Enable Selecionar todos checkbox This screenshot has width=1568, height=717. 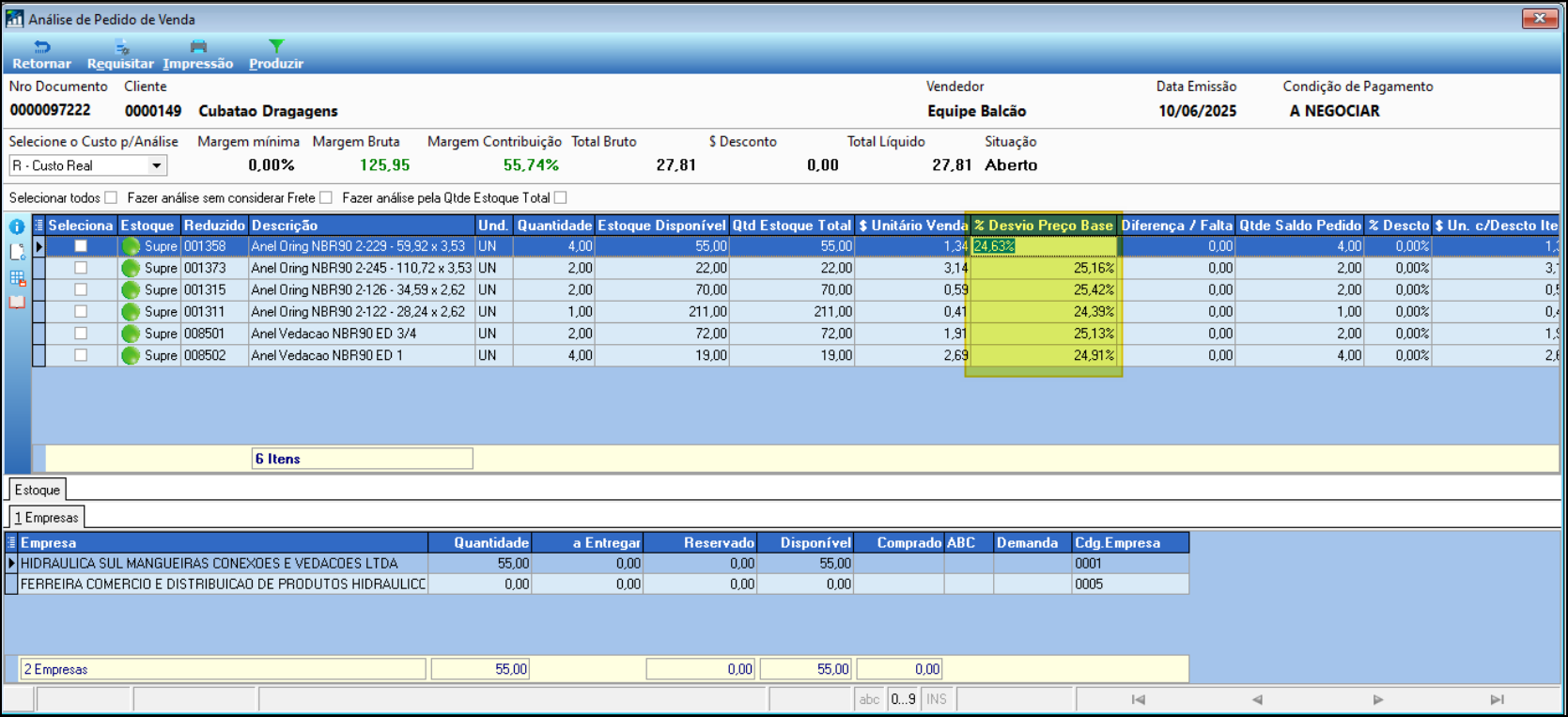111,197
